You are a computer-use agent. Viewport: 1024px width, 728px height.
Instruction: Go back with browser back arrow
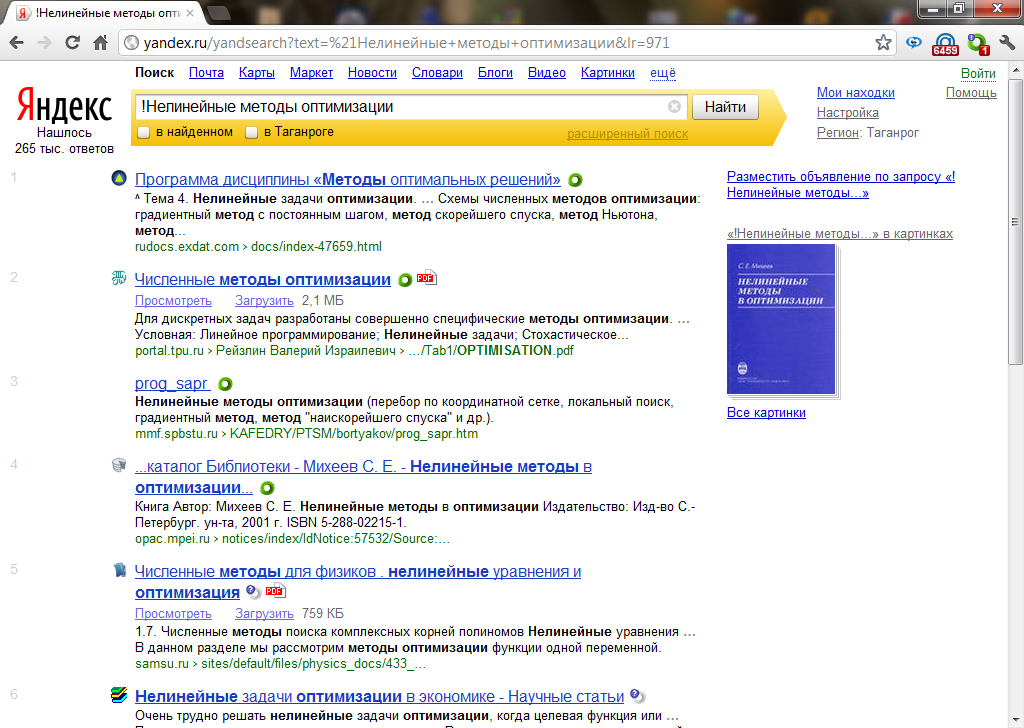coord(17,43)
